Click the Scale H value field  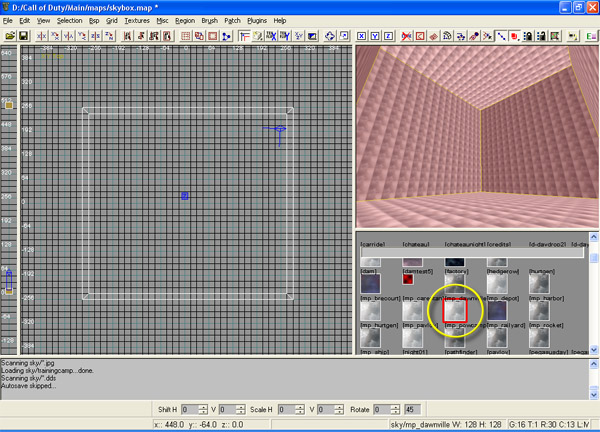point(286,410)
